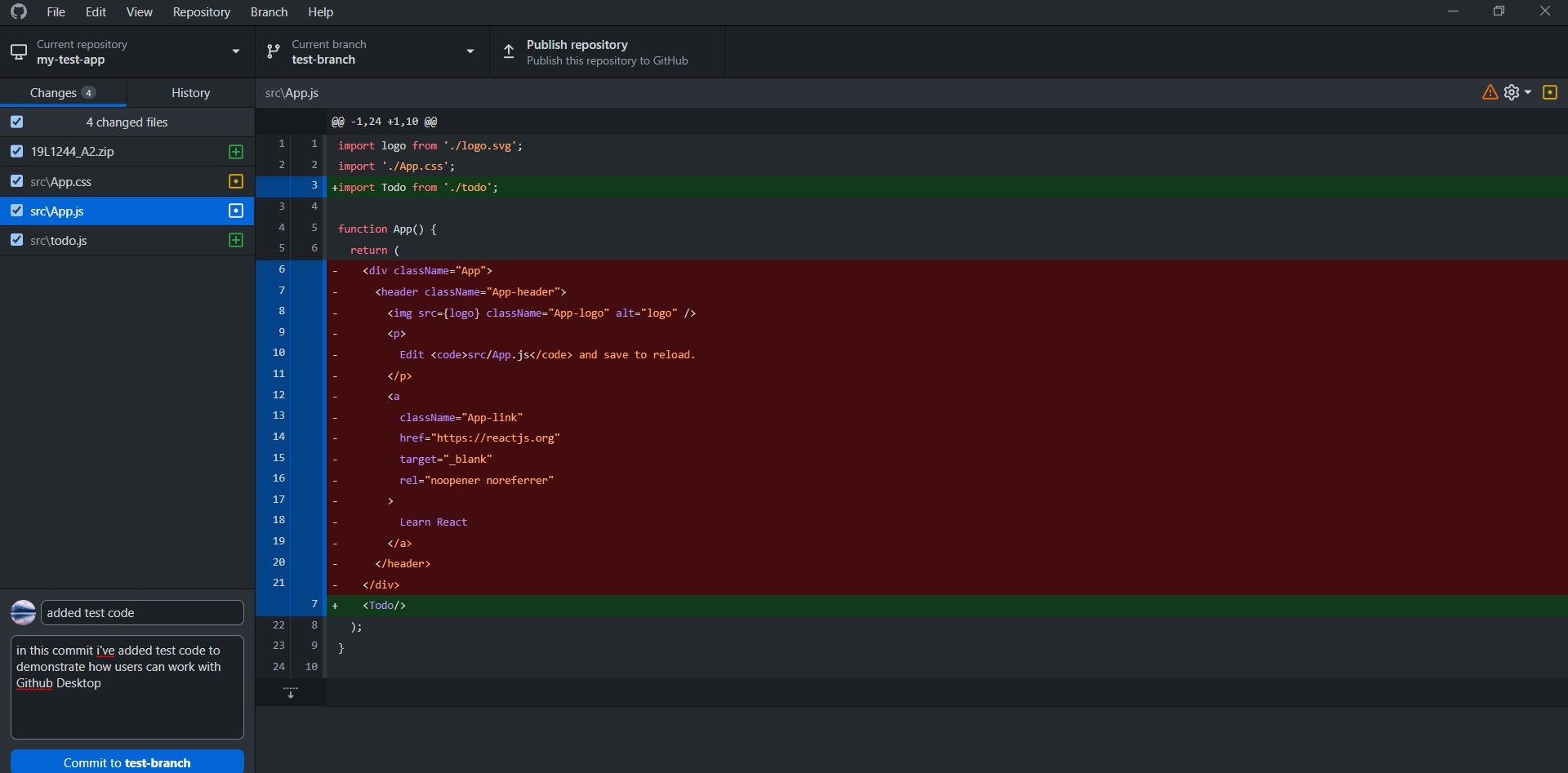The height and width of the screenshot is (773, 1568).
Task: Switch to the History tab
Action: click(189, 92)
